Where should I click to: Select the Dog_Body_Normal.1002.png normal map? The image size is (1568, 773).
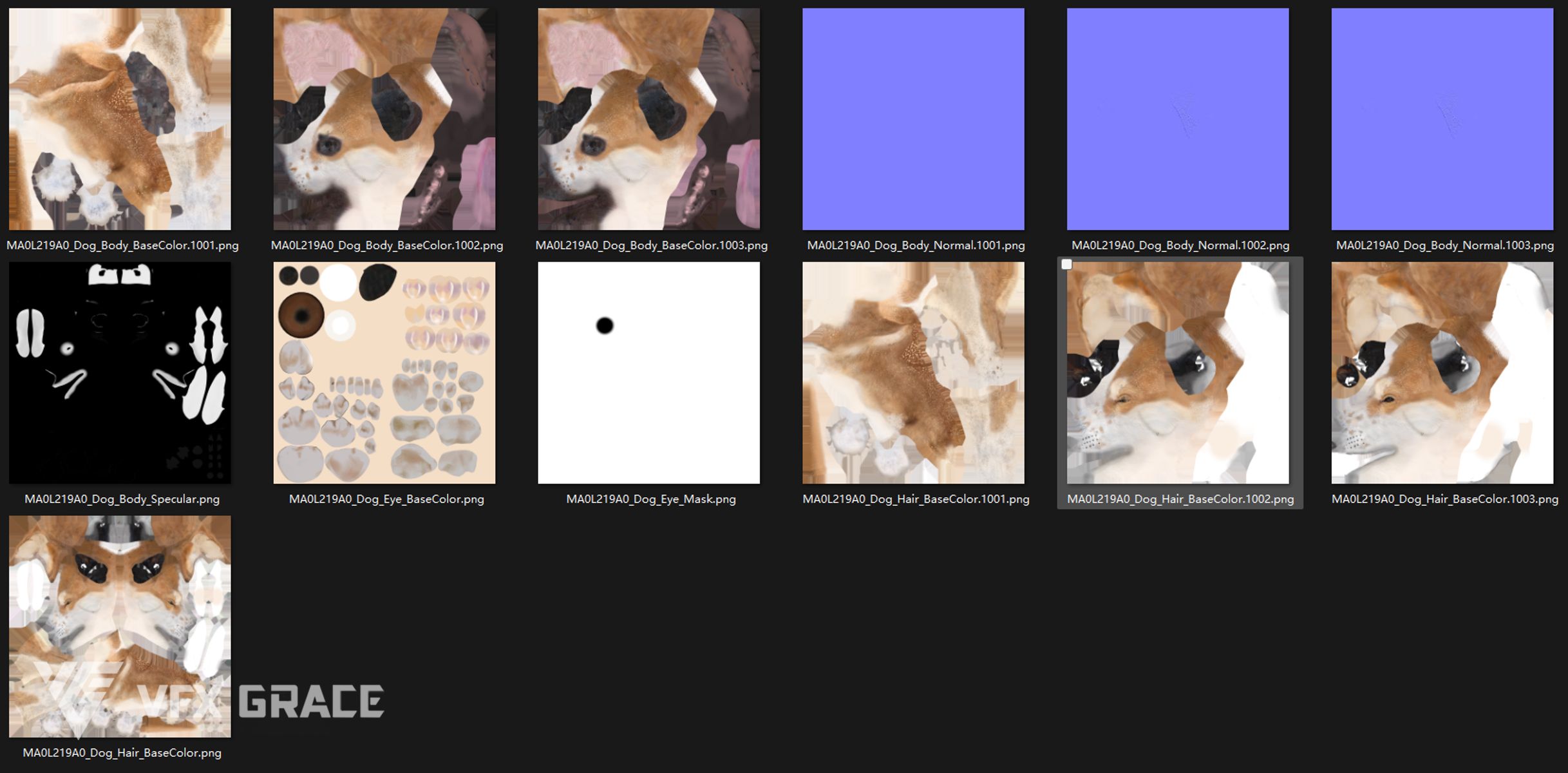pos(1178,119)
